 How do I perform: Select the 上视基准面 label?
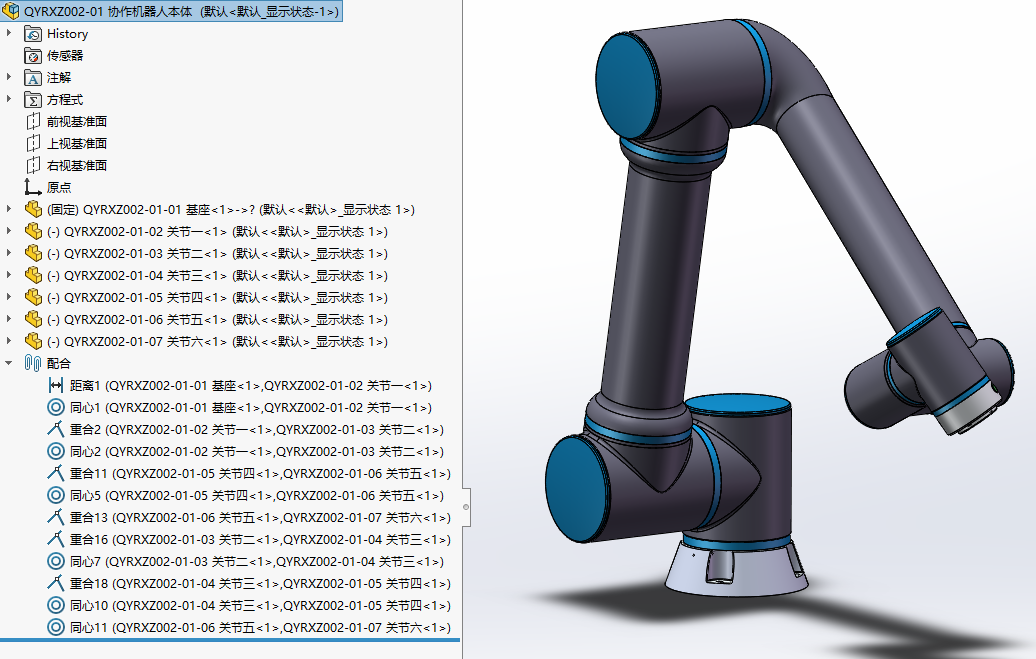coord(77,143)
